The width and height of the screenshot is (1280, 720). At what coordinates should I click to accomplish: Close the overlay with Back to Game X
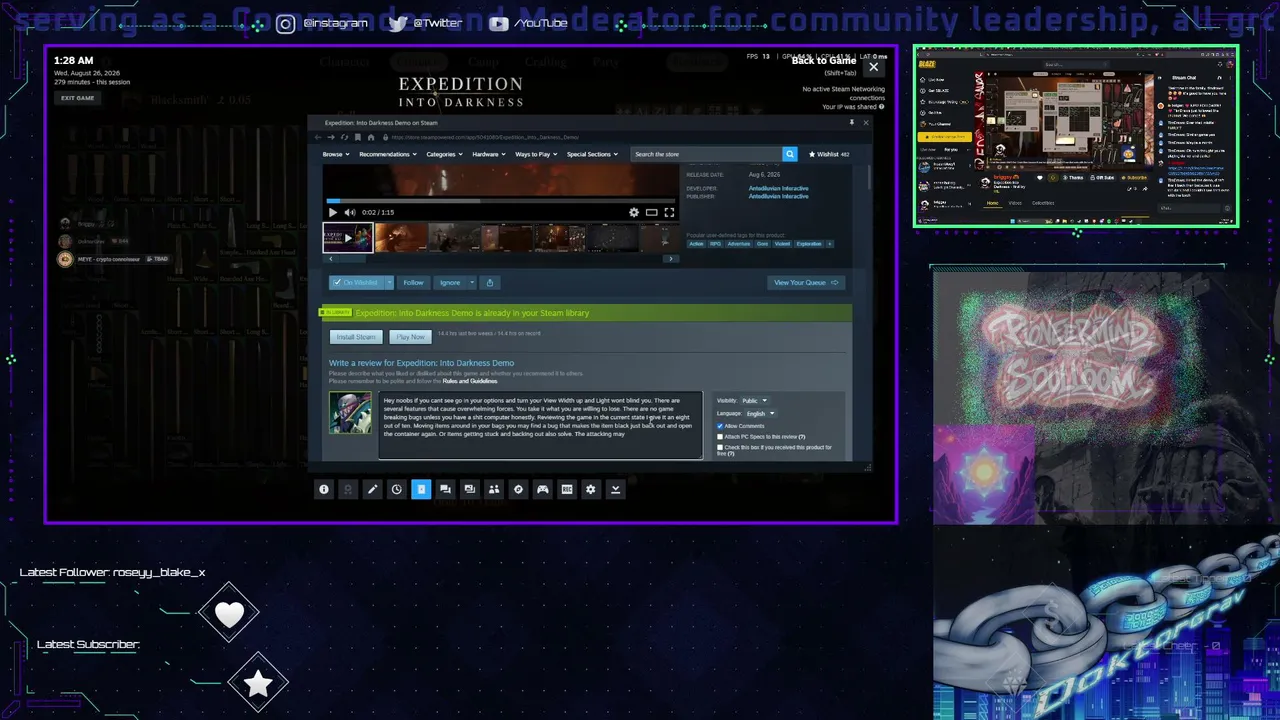tap(874, 67)
